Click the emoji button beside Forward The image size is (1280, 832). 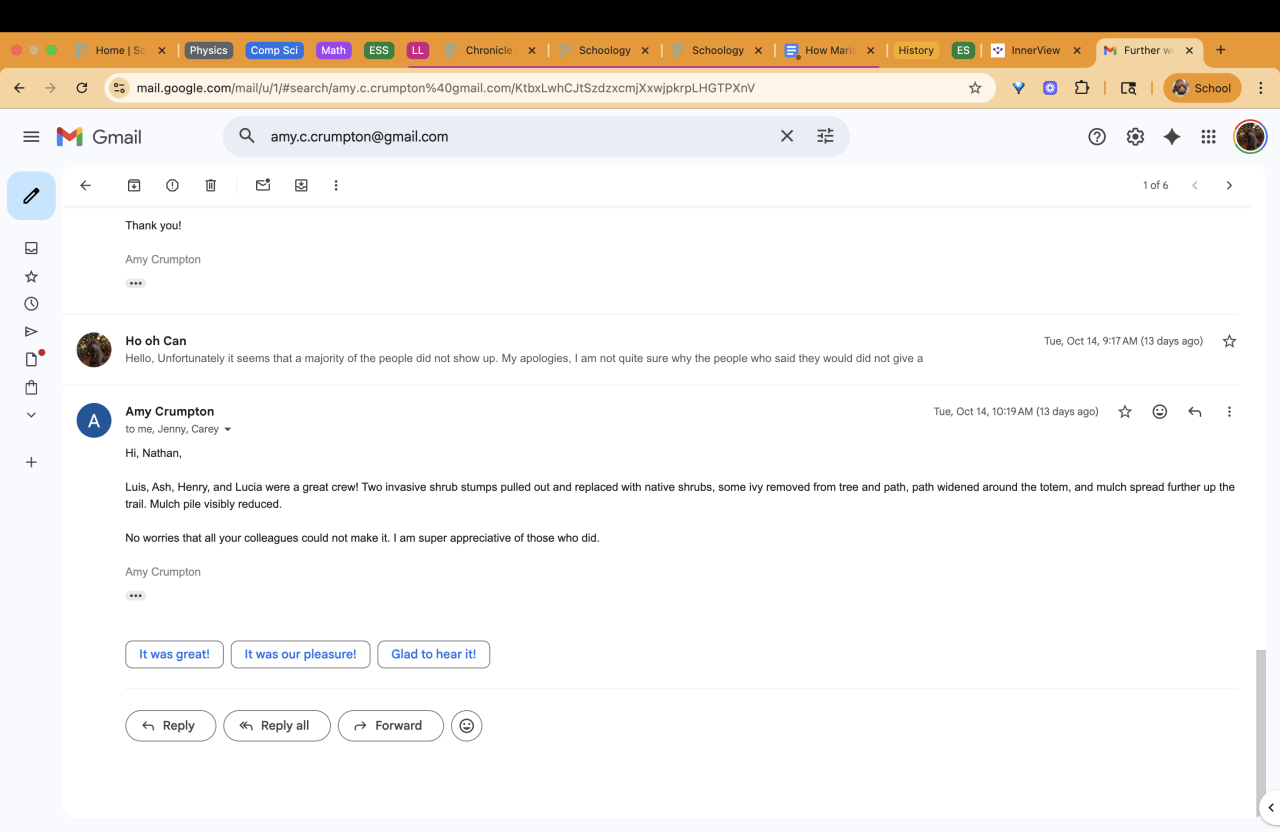tap(467, 726)
